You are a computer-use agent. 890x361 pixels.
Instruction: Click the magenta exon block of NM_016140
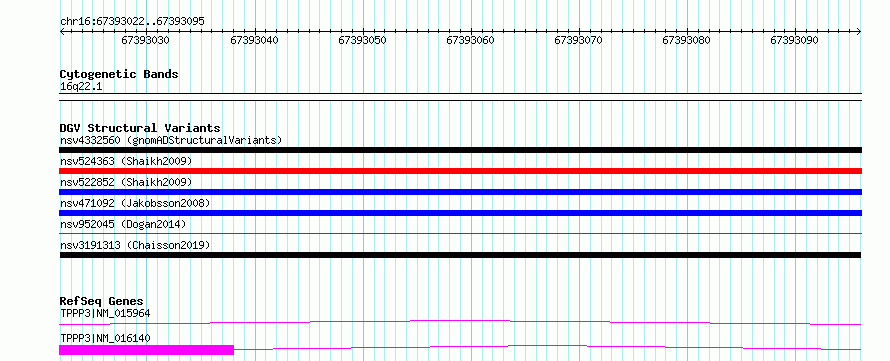146,350
